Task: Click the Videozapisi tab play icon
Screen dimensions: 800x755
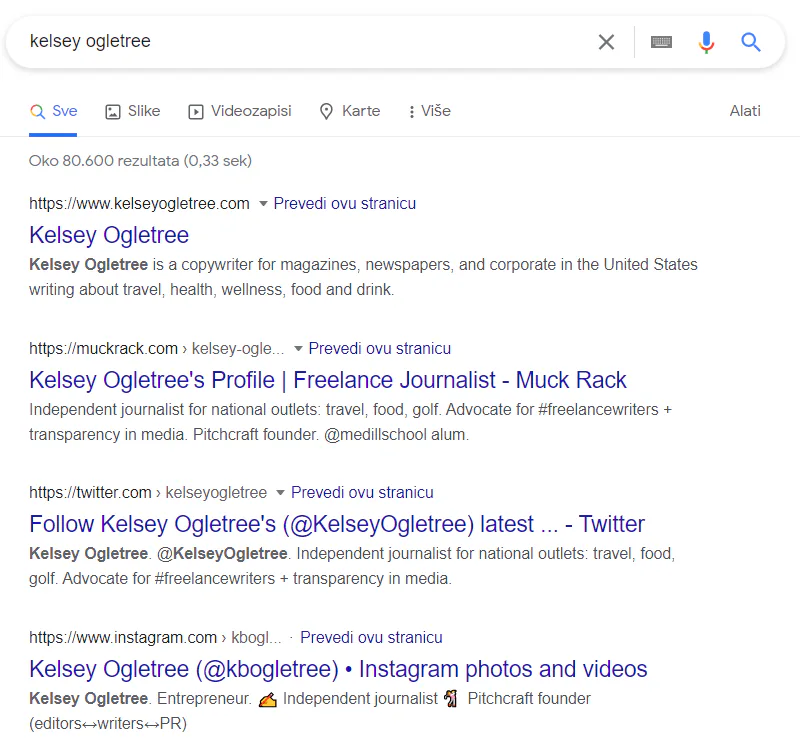Action: point(196,112)
